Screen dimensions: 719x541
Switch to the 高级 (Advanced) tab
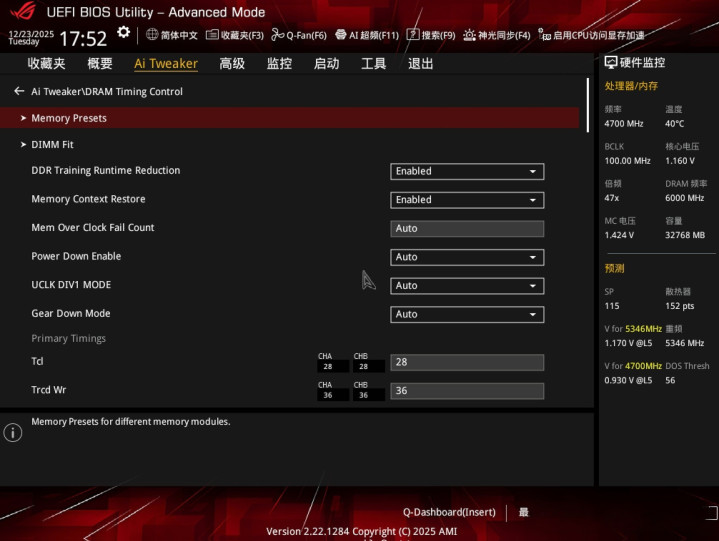(232, 64)
